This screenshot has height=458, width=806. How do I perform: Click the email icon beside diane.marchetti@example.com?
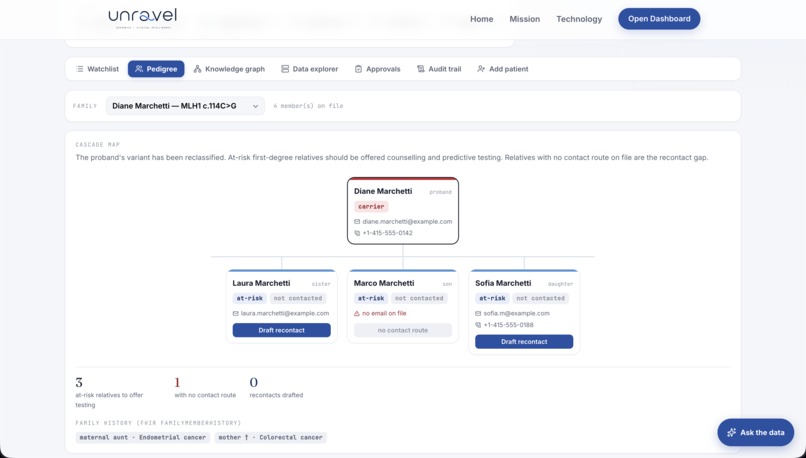(357, 222)
